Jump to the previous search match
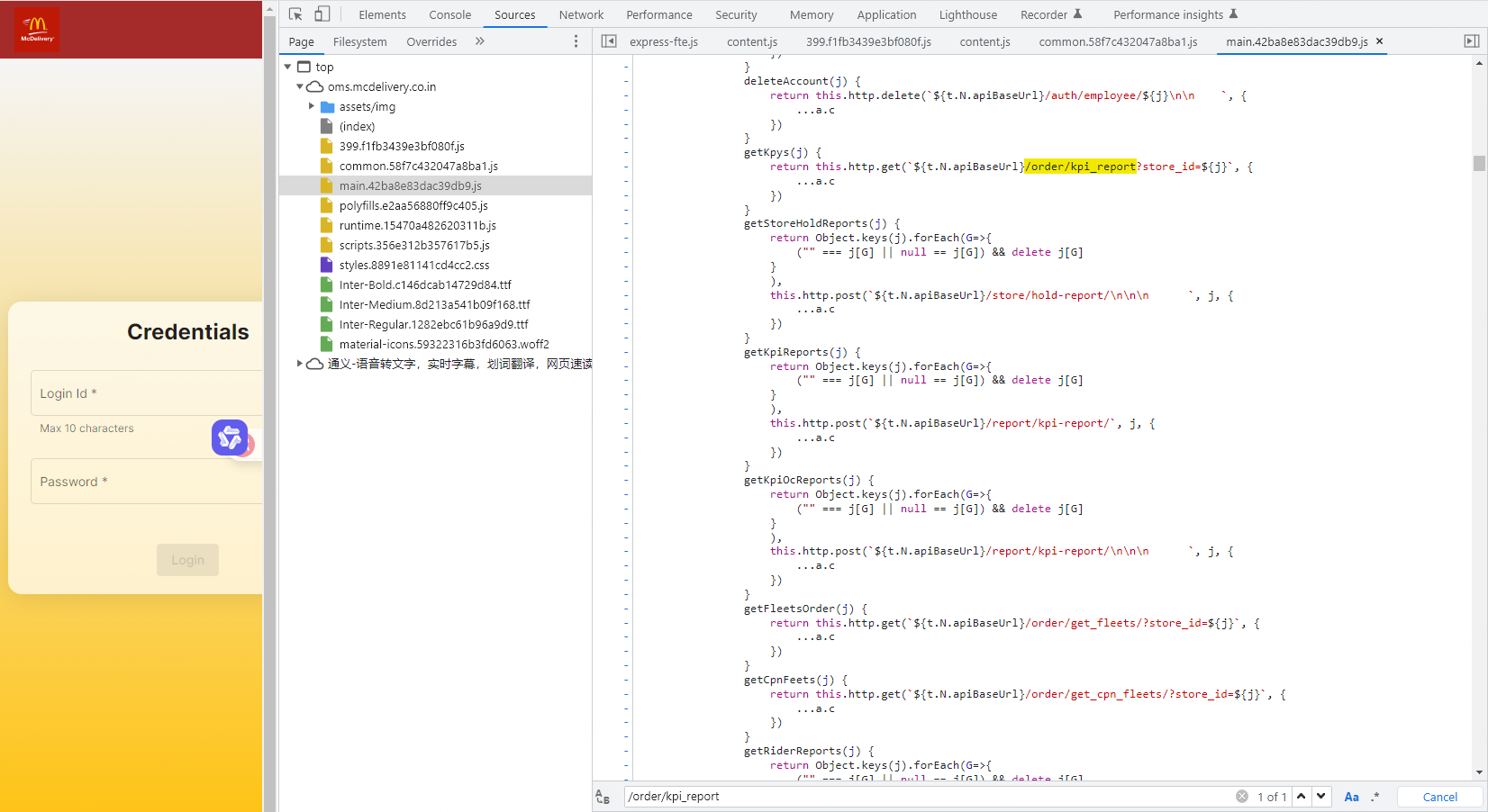 [x=1302, y=797]
